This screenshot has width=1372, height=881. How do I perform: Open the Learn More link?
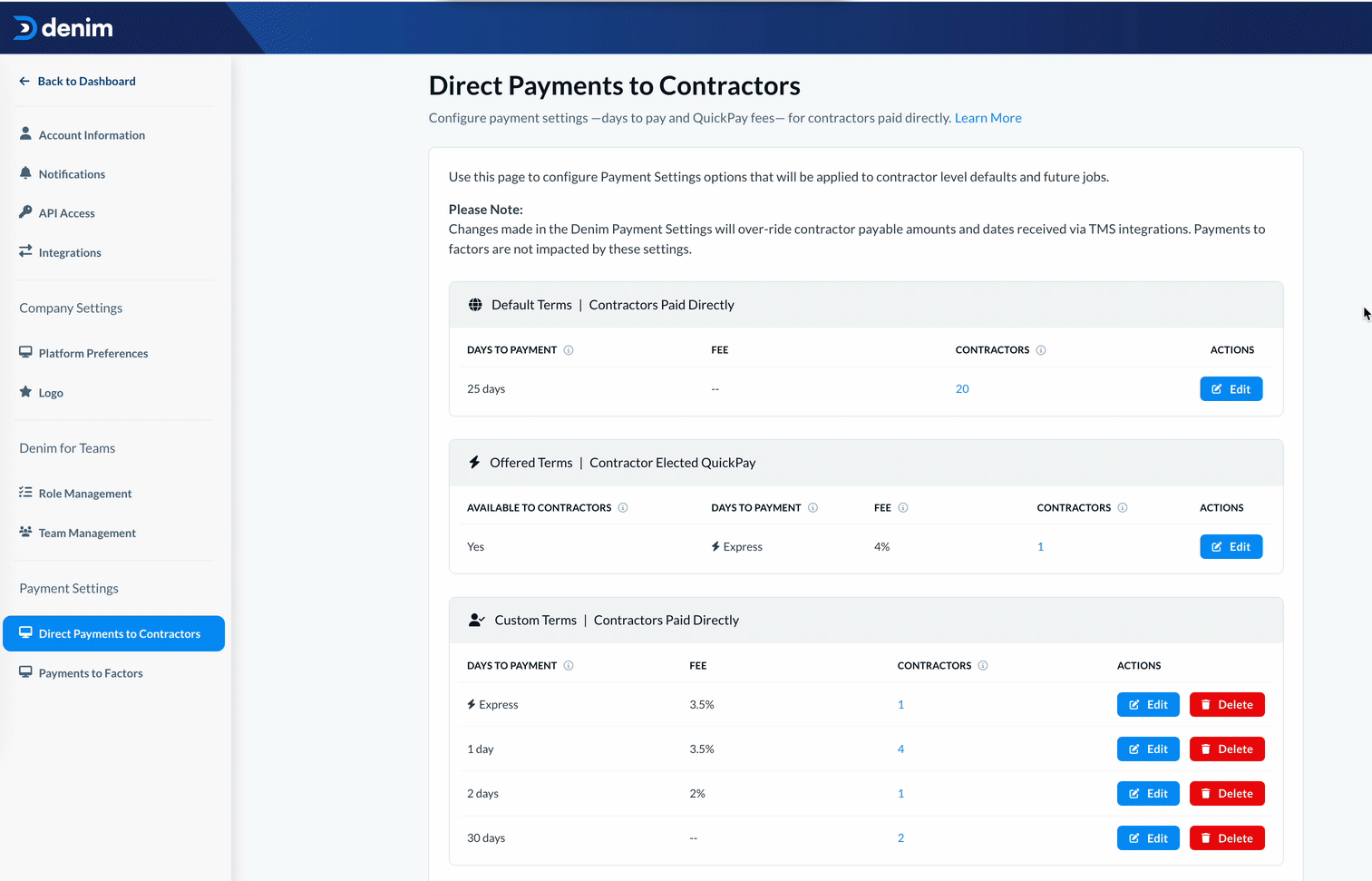[x=988, y=118]
